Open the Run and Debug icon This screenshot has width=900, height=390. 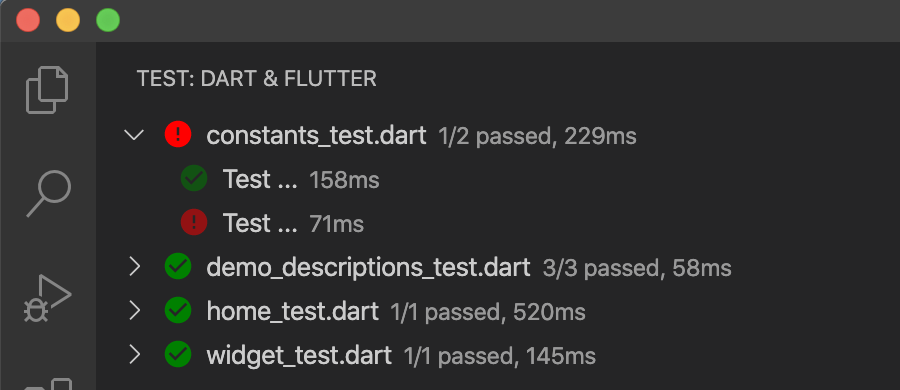(x=47, y=298)
